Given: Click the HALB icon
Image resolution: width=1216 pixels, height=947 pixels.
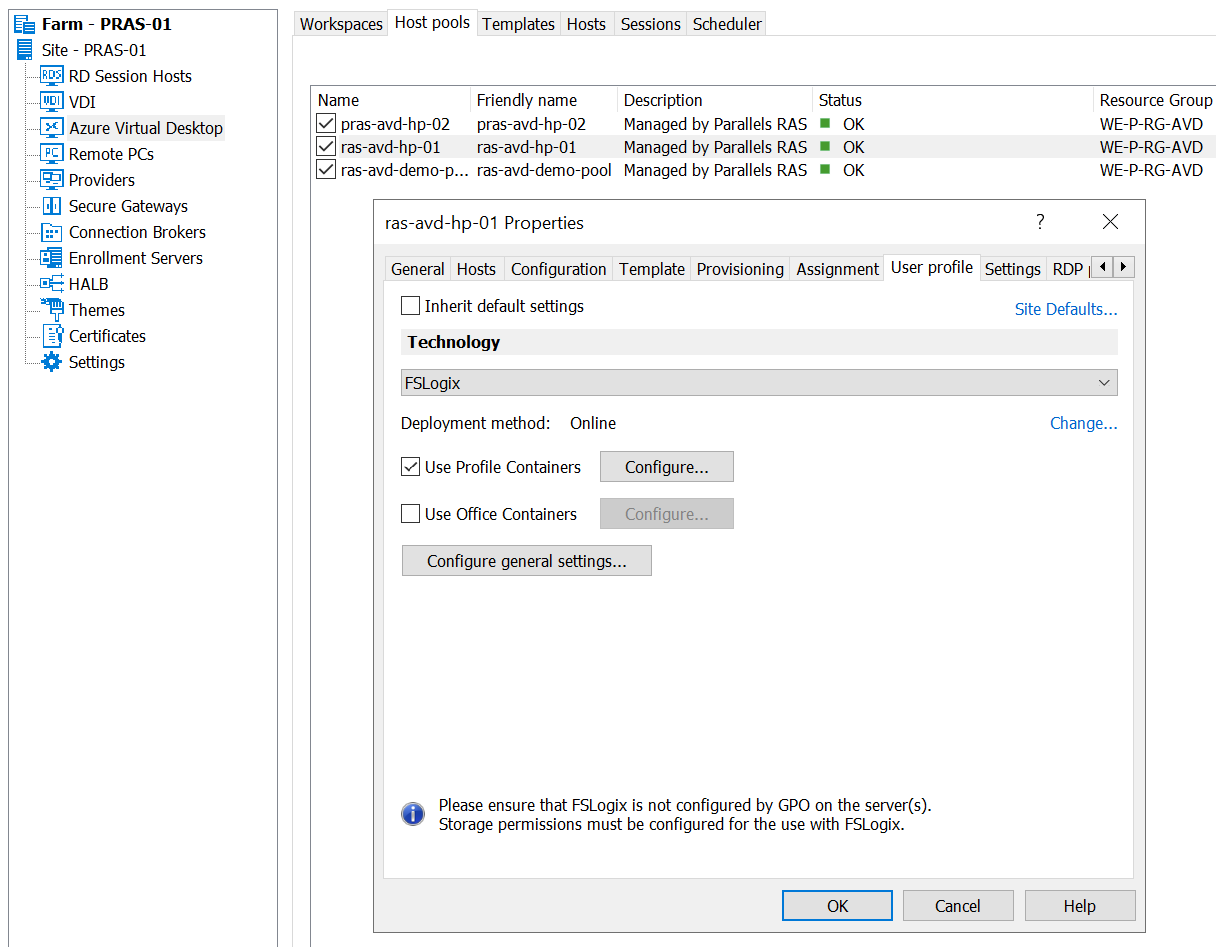Looking at the screenshot, I should click(x=52, y=284).
